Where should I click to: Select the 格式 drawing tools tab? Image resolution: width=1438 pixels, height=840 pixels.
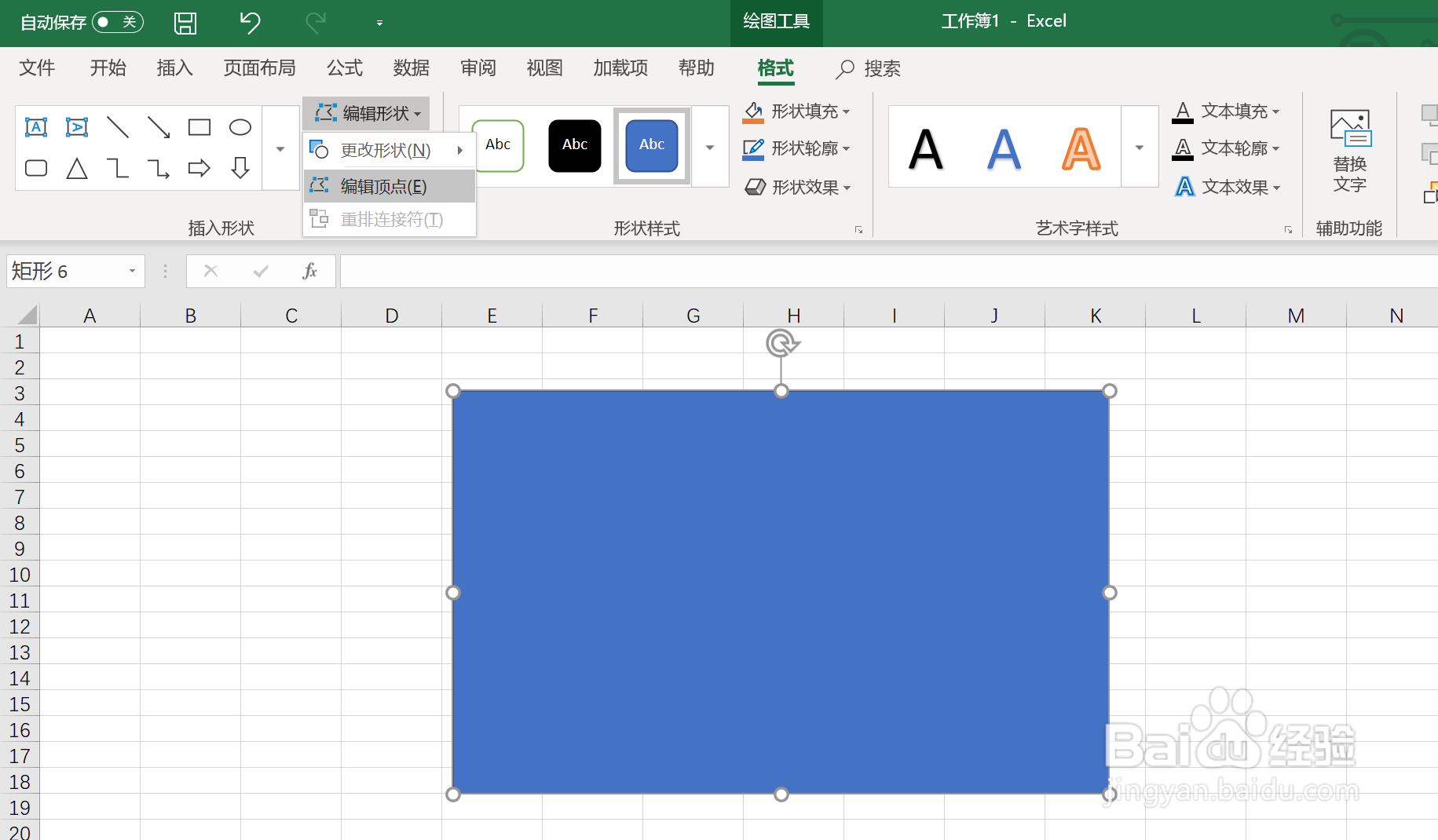pos(776,68)
